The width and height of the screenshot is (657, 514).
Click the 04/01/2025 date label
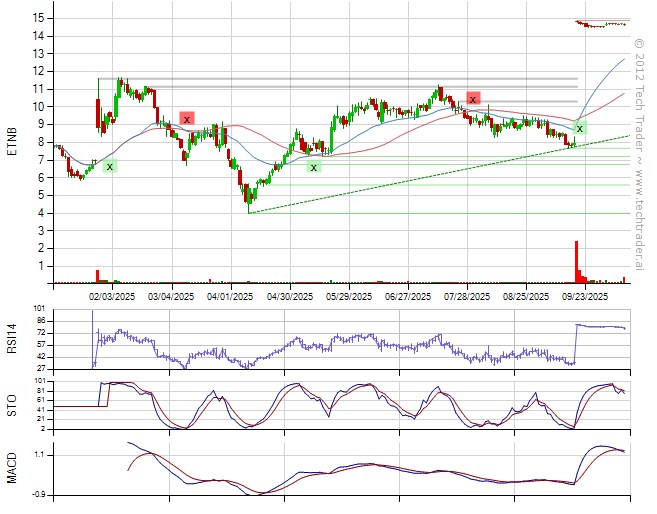[x=229, y=296]
